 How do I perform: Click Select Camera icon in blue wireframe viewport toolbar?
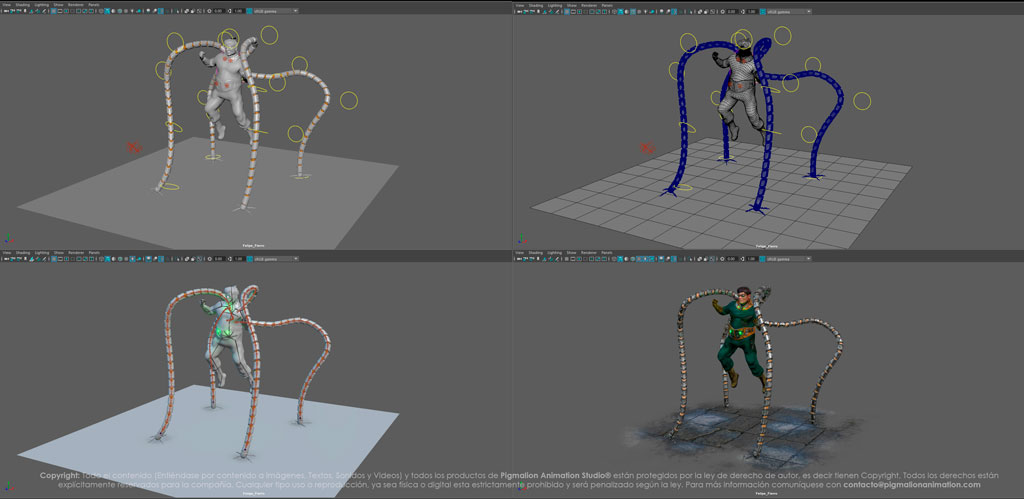tap(520, 11)
